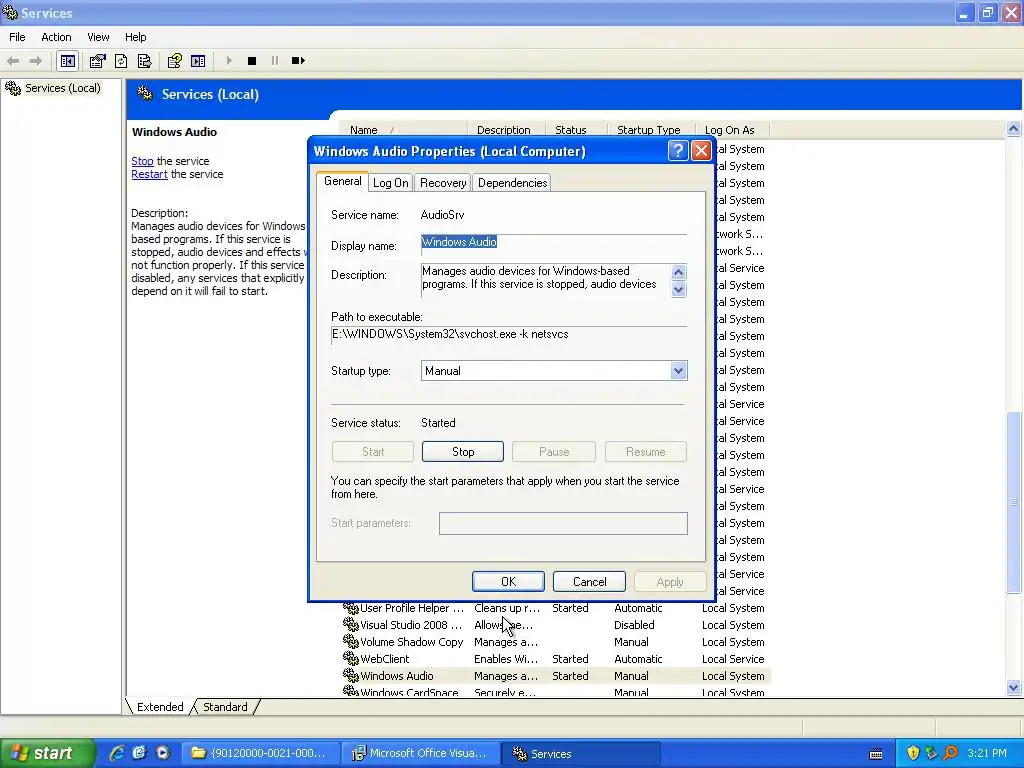Image resolution: width=1024 pixels, height=768 pixels.
Task: Click Restart Service toolbar icon
Action: [x=298, y=61]
